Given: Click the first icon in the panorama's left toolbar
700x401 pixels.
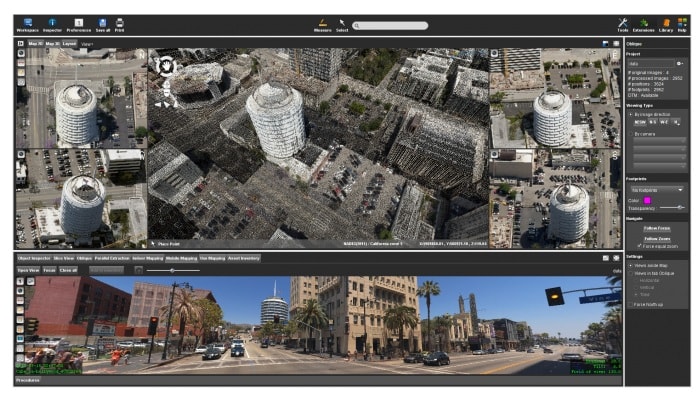Looking at the screenshot, I should tap(21, 281).
